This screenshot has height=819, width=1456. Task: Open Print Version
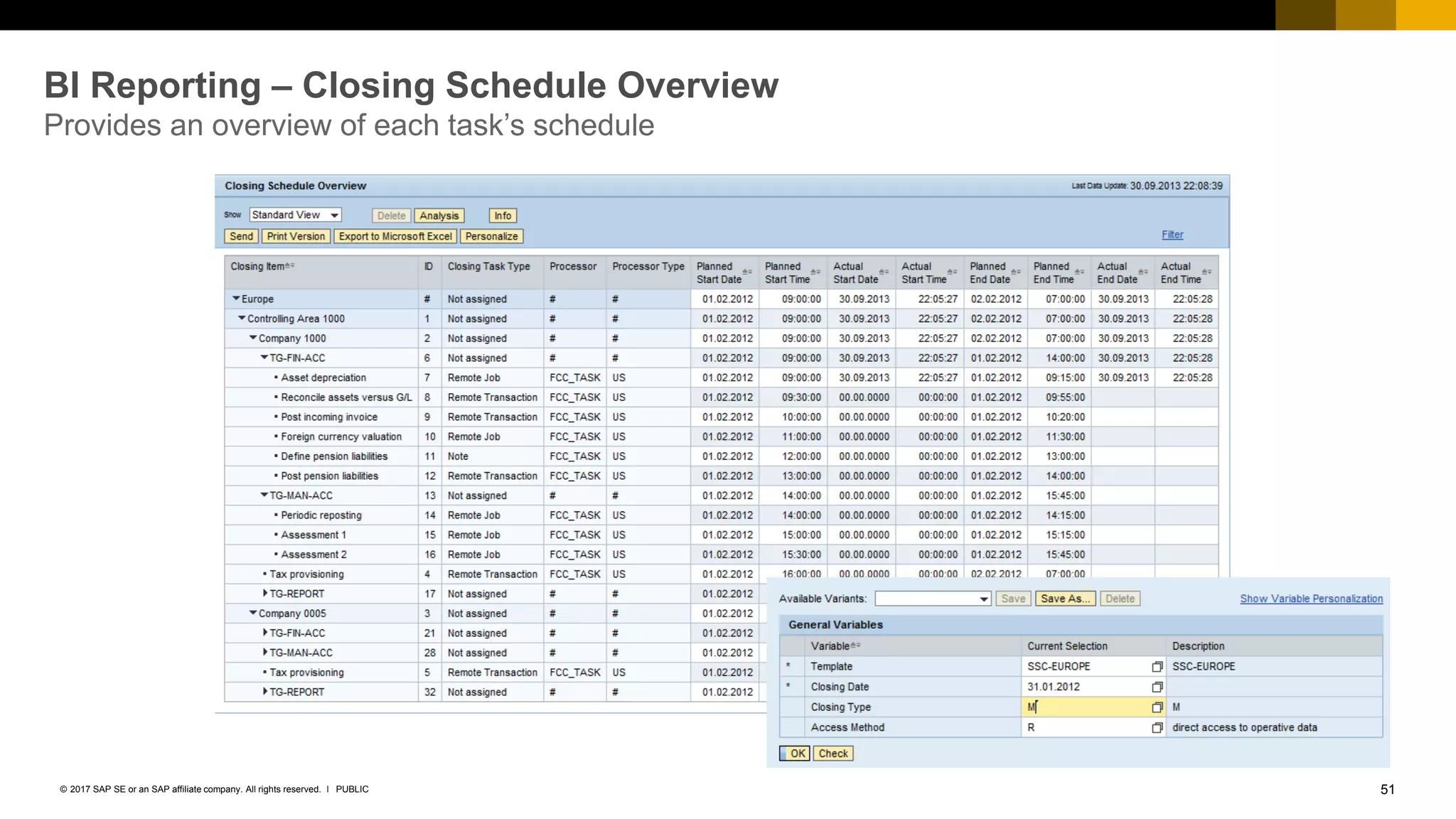(296, 236)
